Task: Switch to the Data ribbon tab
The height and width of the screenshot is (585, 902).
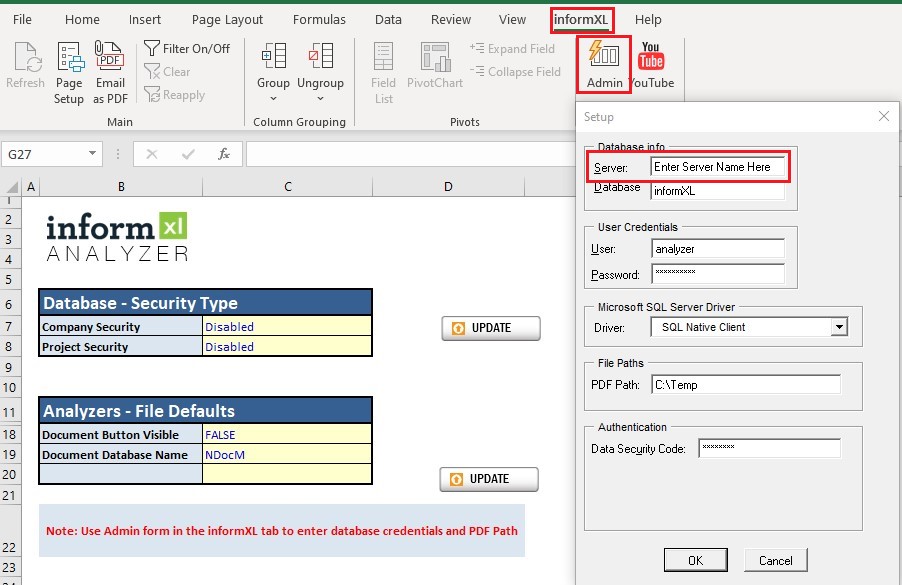Action: click(x=388, y=18)
